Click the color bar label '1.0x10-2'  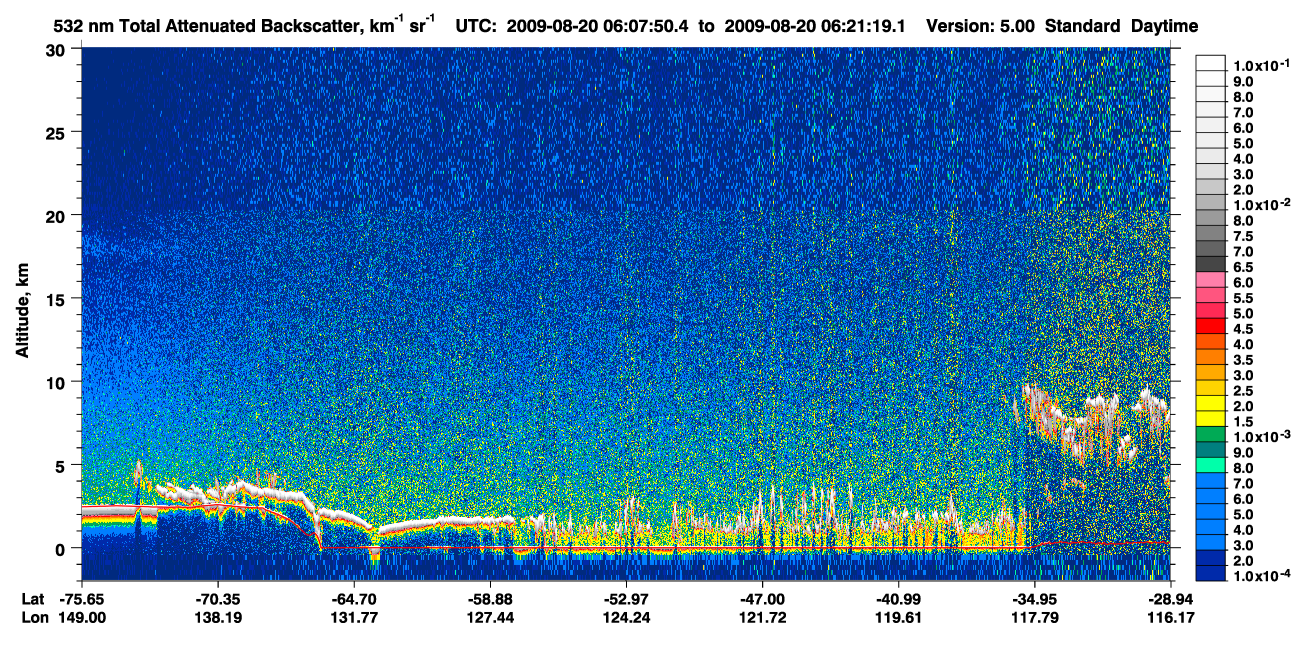tap(1260, 204)
